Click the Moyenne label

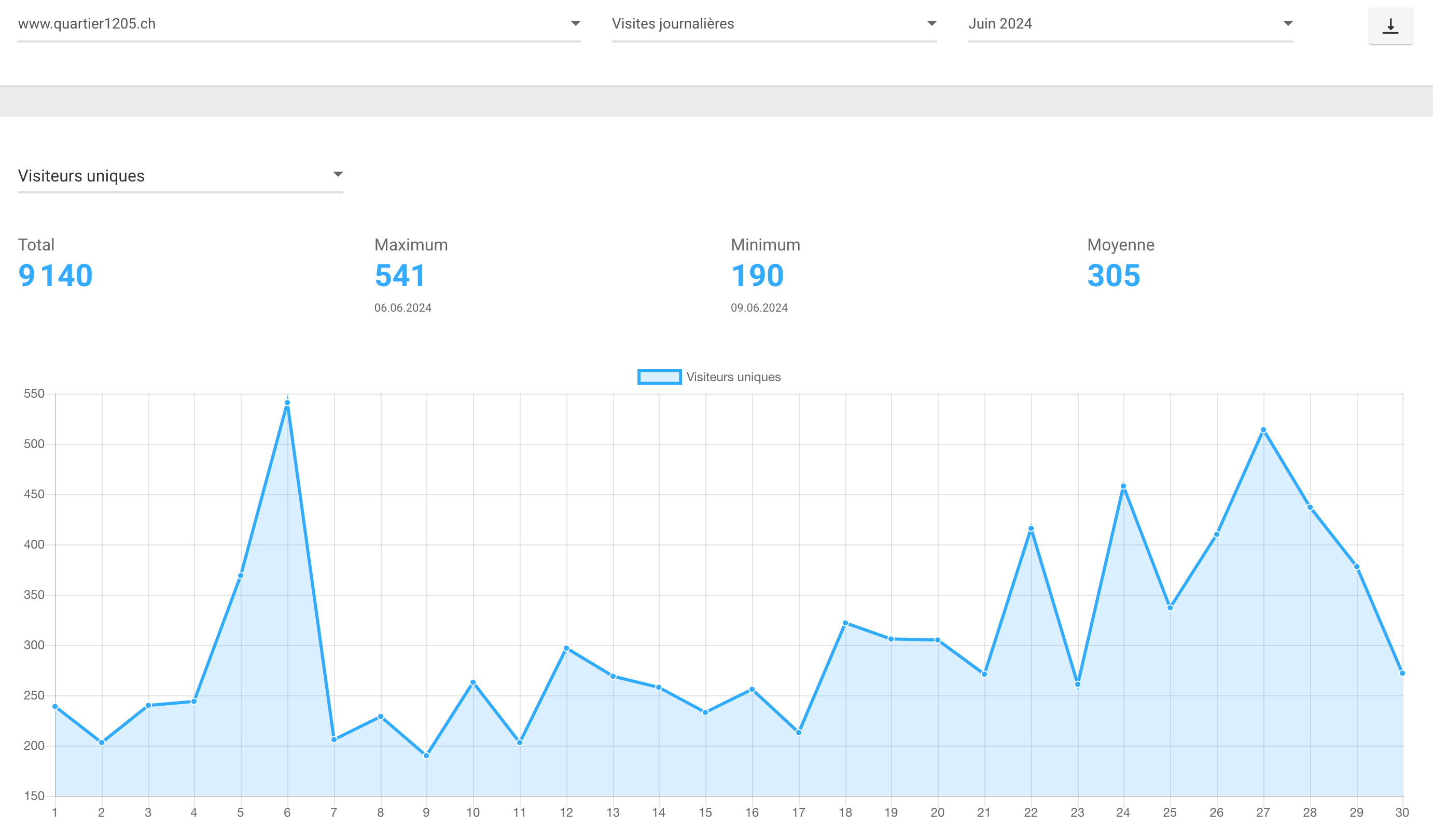(x=1121, y=245)
